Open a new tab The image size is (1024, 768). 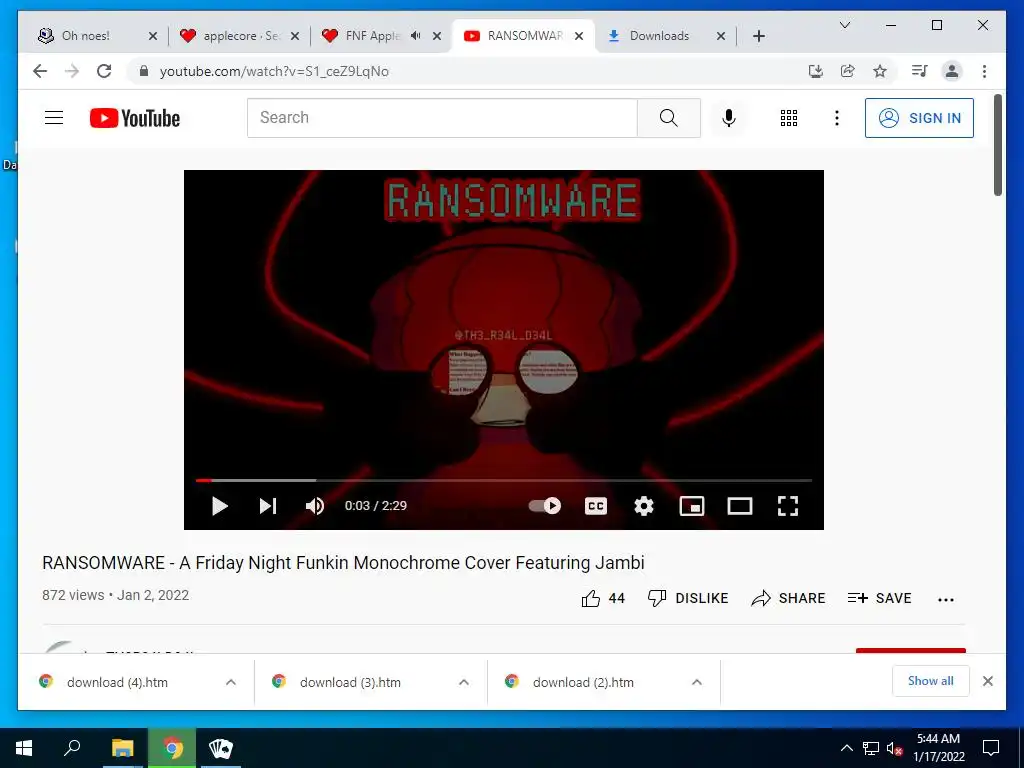pyautogui.click(x=758, y=36)
